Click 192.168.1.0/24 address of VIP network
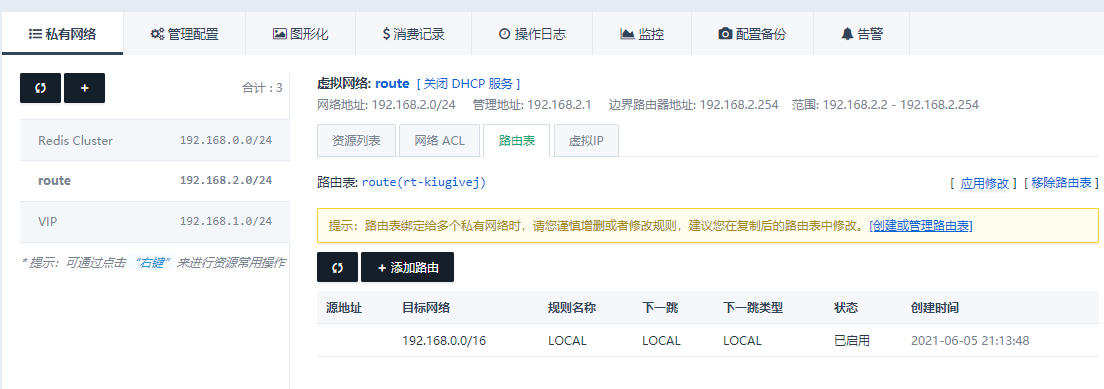The image size is (1104, 389). 226,221
